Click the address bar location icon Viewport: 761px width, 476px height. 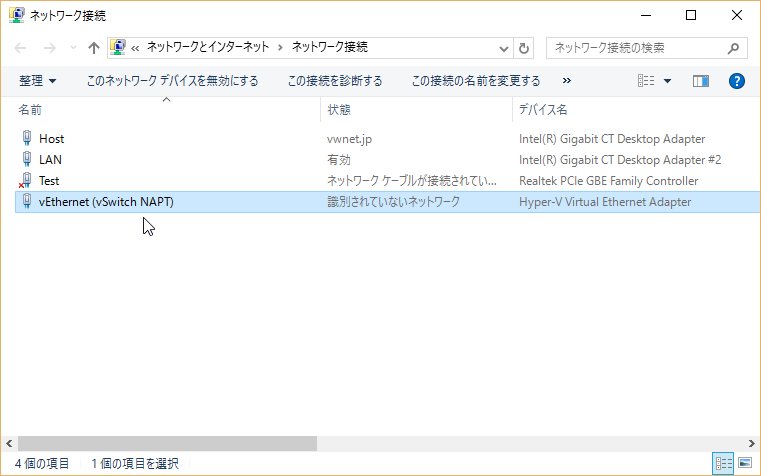tap(118, 47)
